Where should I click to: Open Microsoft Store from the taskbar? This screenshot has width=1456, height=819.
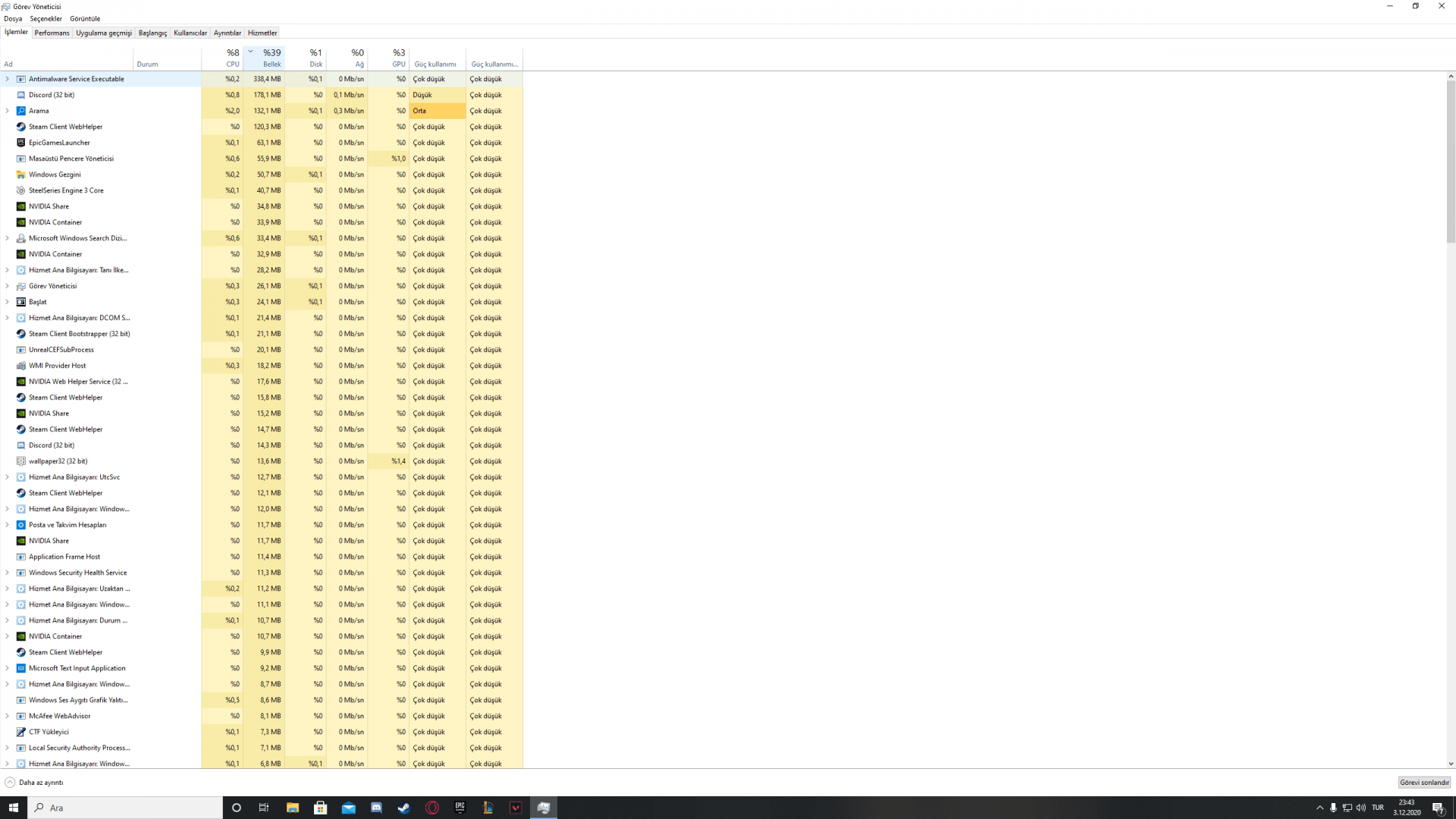[320, 808]
